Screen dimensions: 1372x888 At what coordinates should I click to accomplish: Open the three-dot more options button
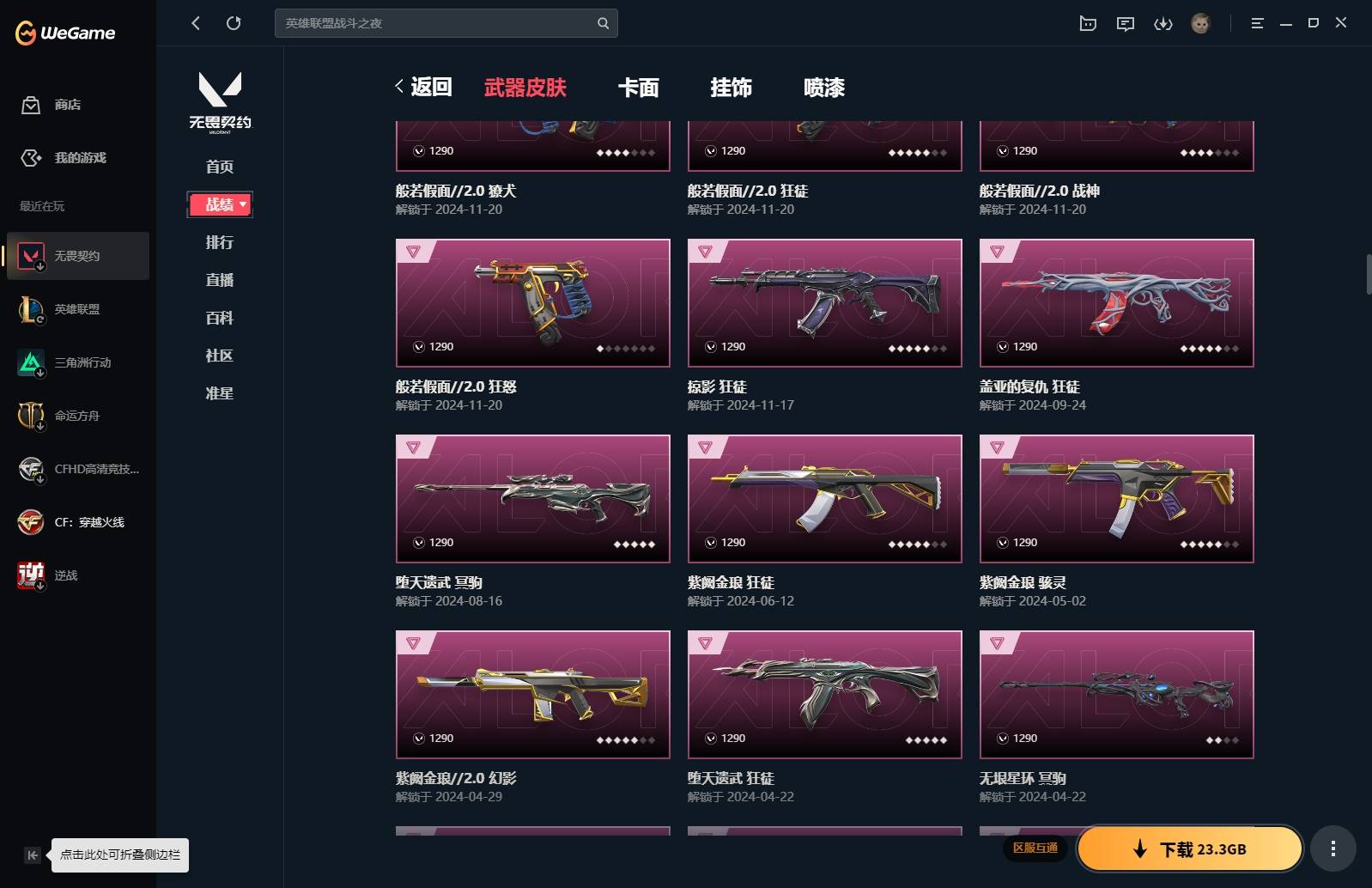coord(1333,849)
